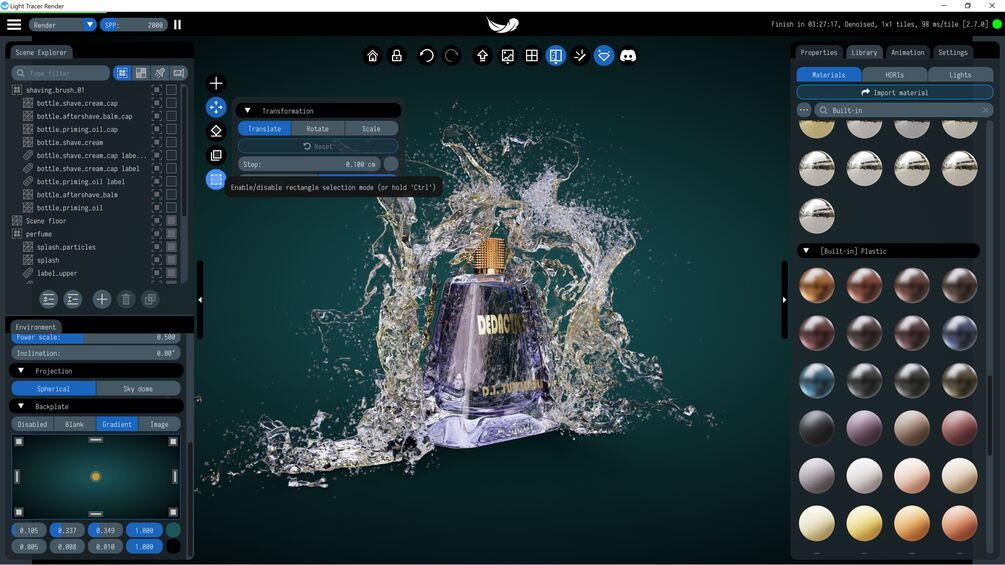Switch to Scale mode
This screenshot has width=1005, height=565.
[x=371, y=129]
